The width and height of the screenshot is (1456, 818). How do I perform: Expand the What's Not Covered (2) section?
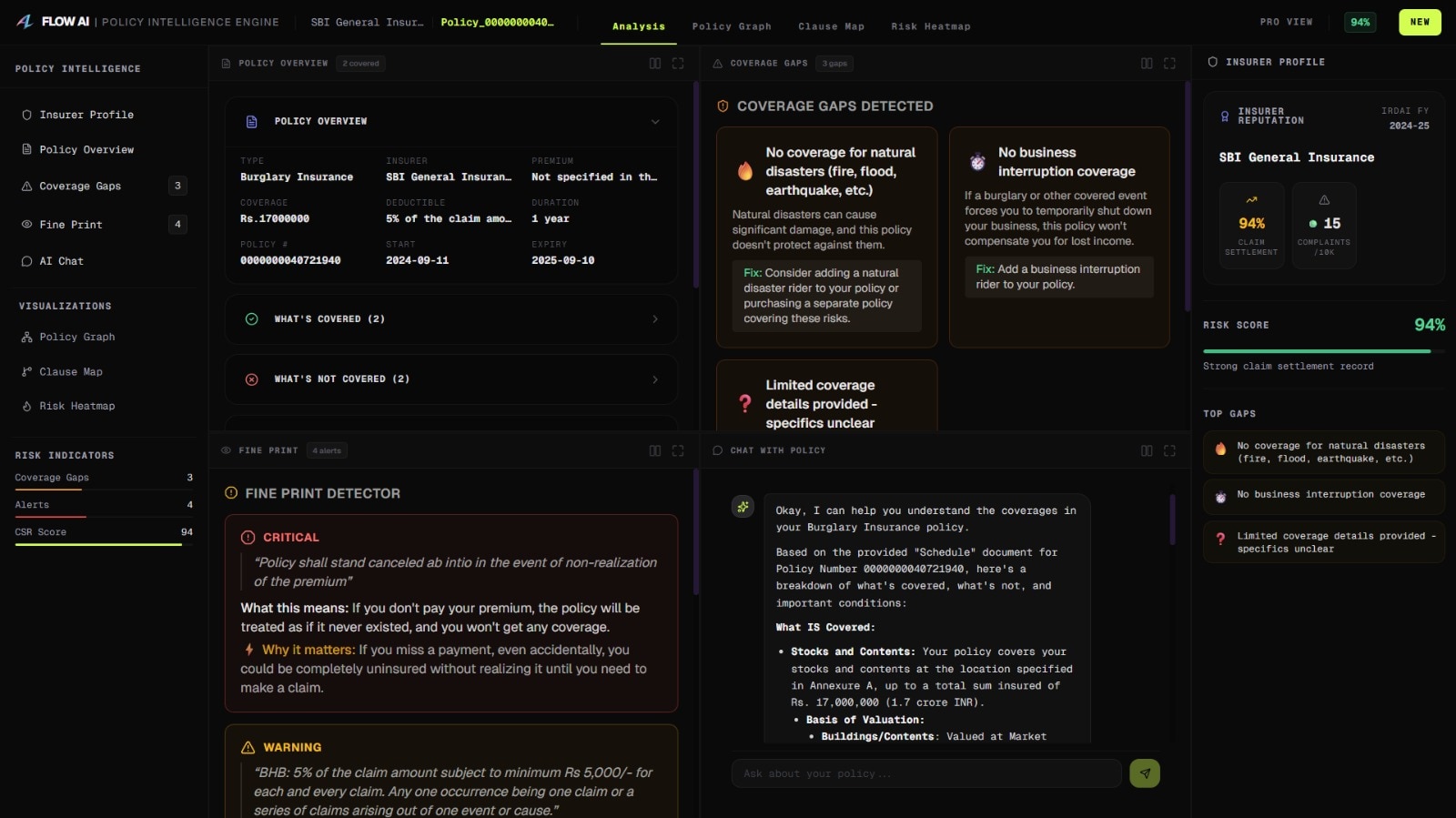tap(451, 379)
